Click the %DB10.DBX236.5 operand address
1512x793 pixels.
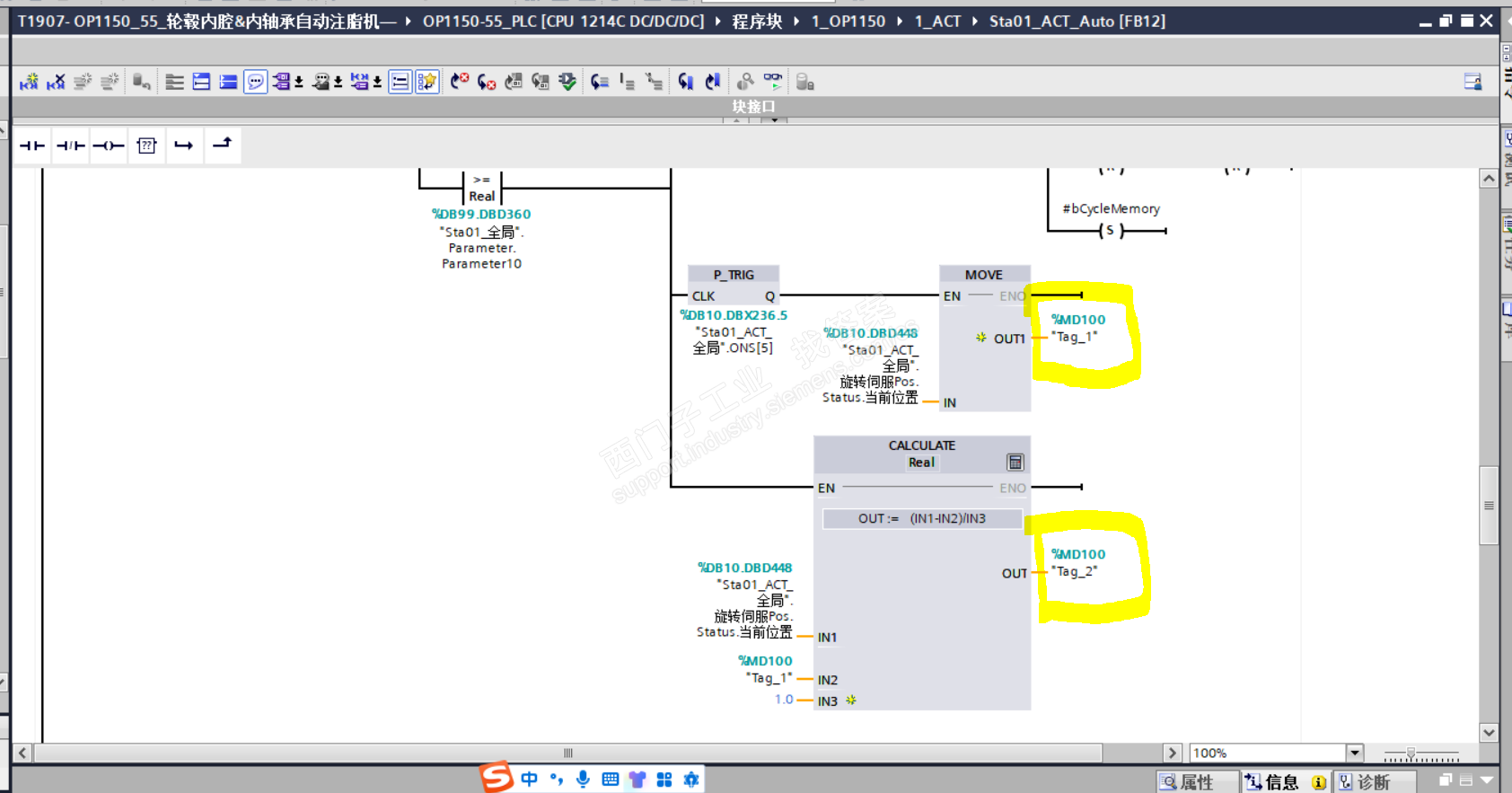pos(734,315)
